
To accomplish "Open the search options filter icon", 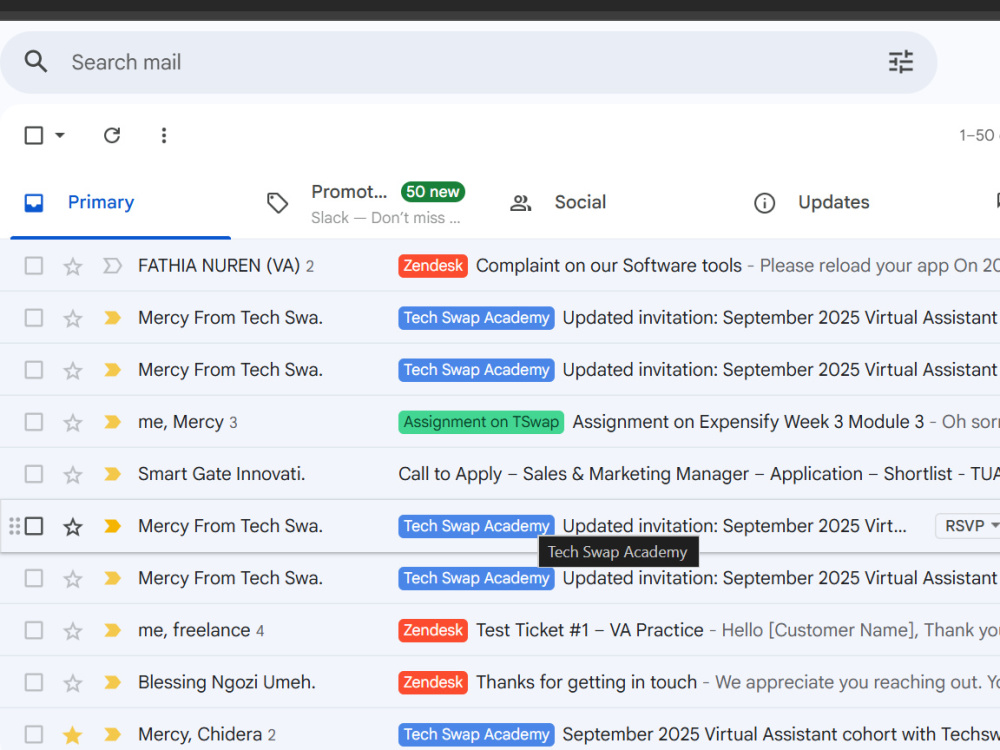I will point(901,62).
